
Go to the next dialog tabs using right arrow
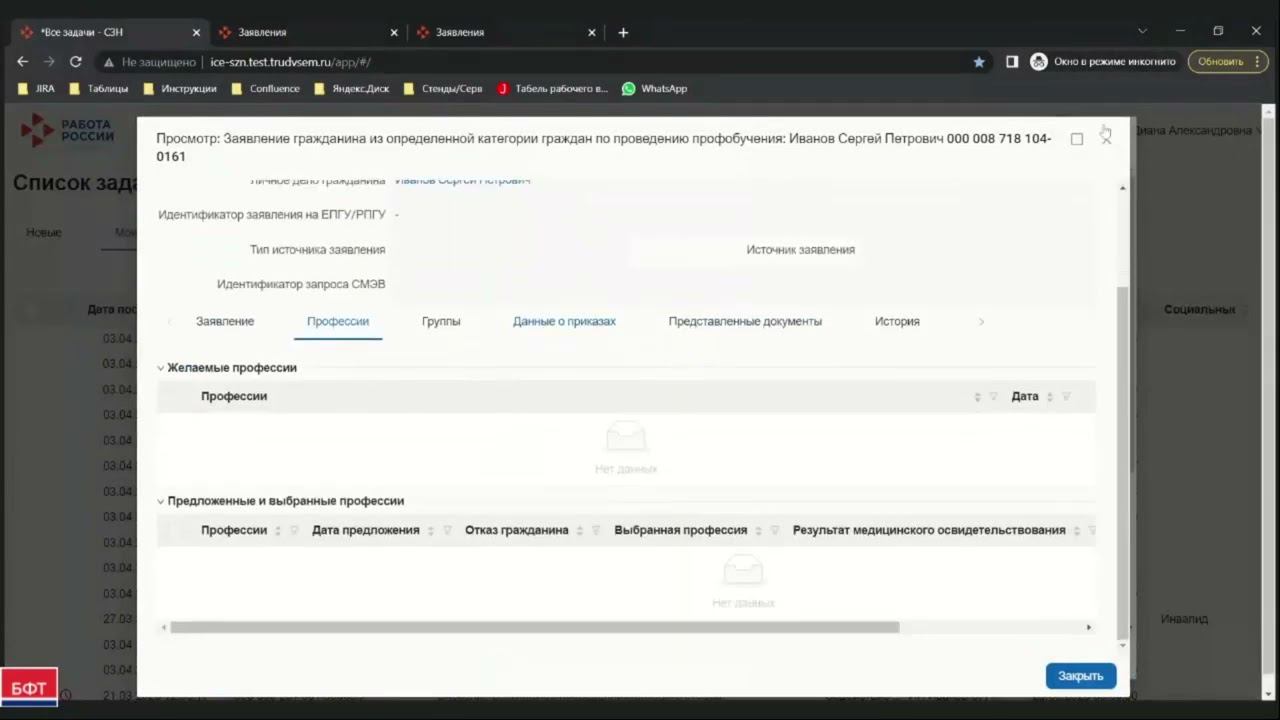pyautogui.click(x=981, y=322)
